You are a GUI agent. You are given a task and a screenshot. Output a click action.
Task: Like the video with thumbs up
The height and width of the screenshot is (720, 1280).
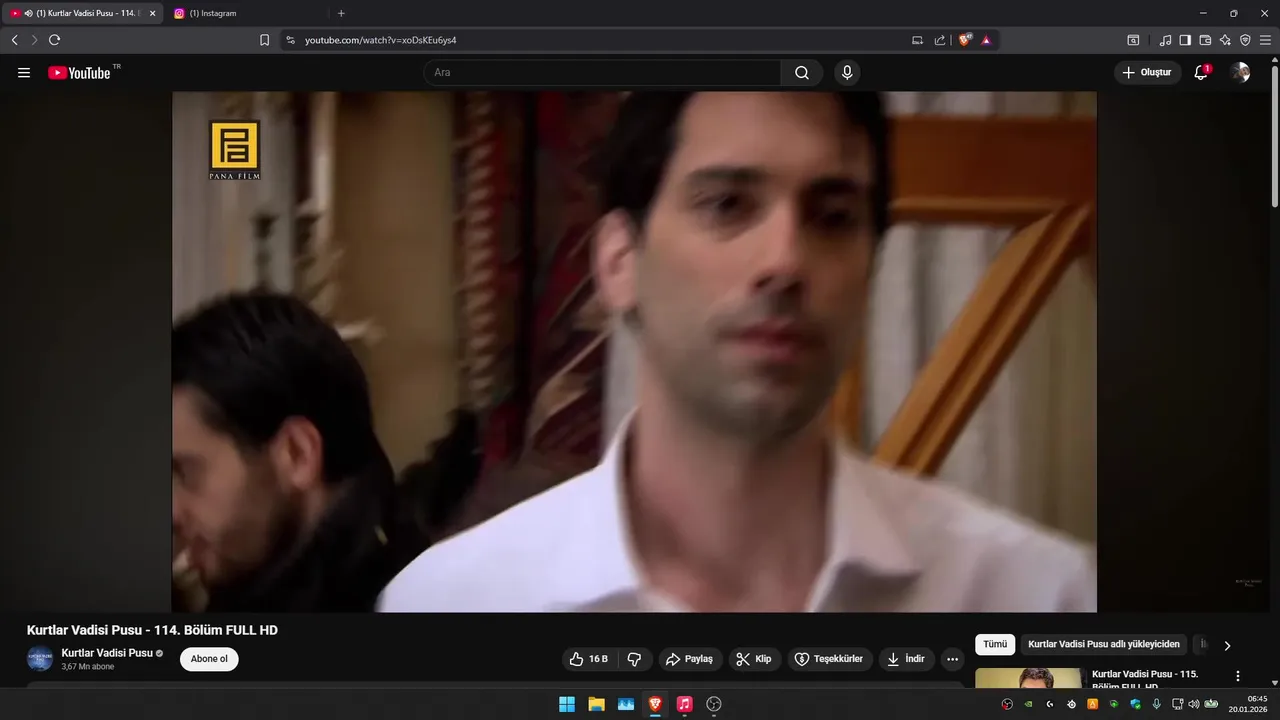(x=588, y=659)
